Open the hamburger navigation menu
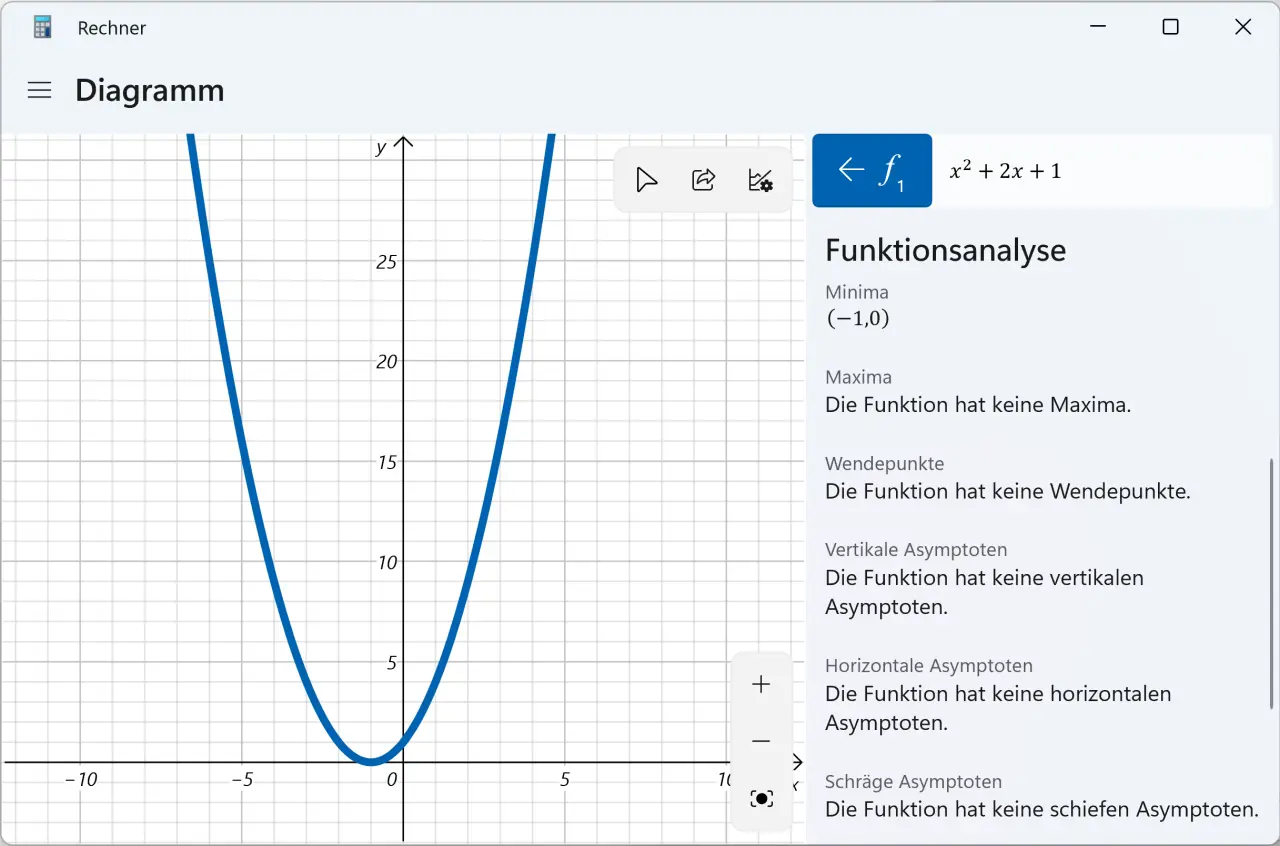The width and height of the screenshot is (1280, 846). (x=39, y=91)
